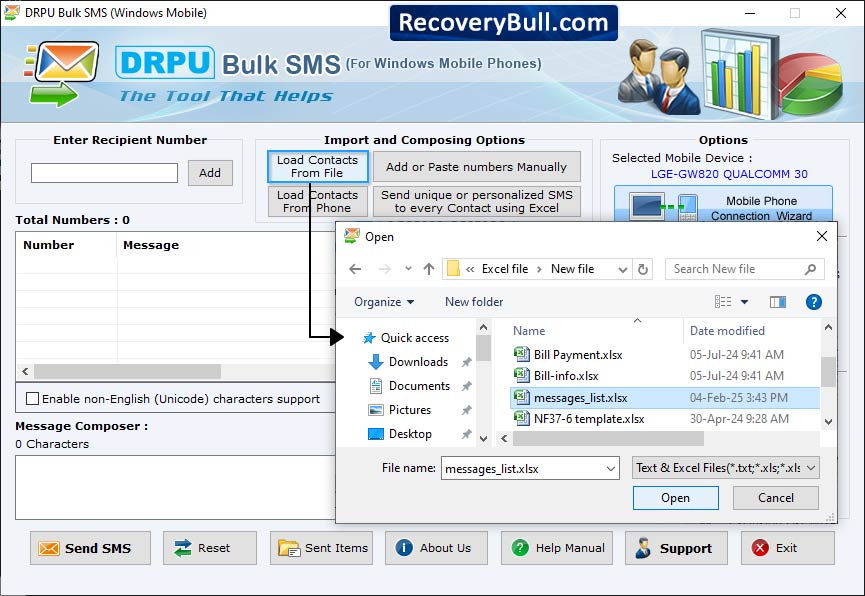Click Load Contacts From File button

pyautogui.click(x=318, y=166)
